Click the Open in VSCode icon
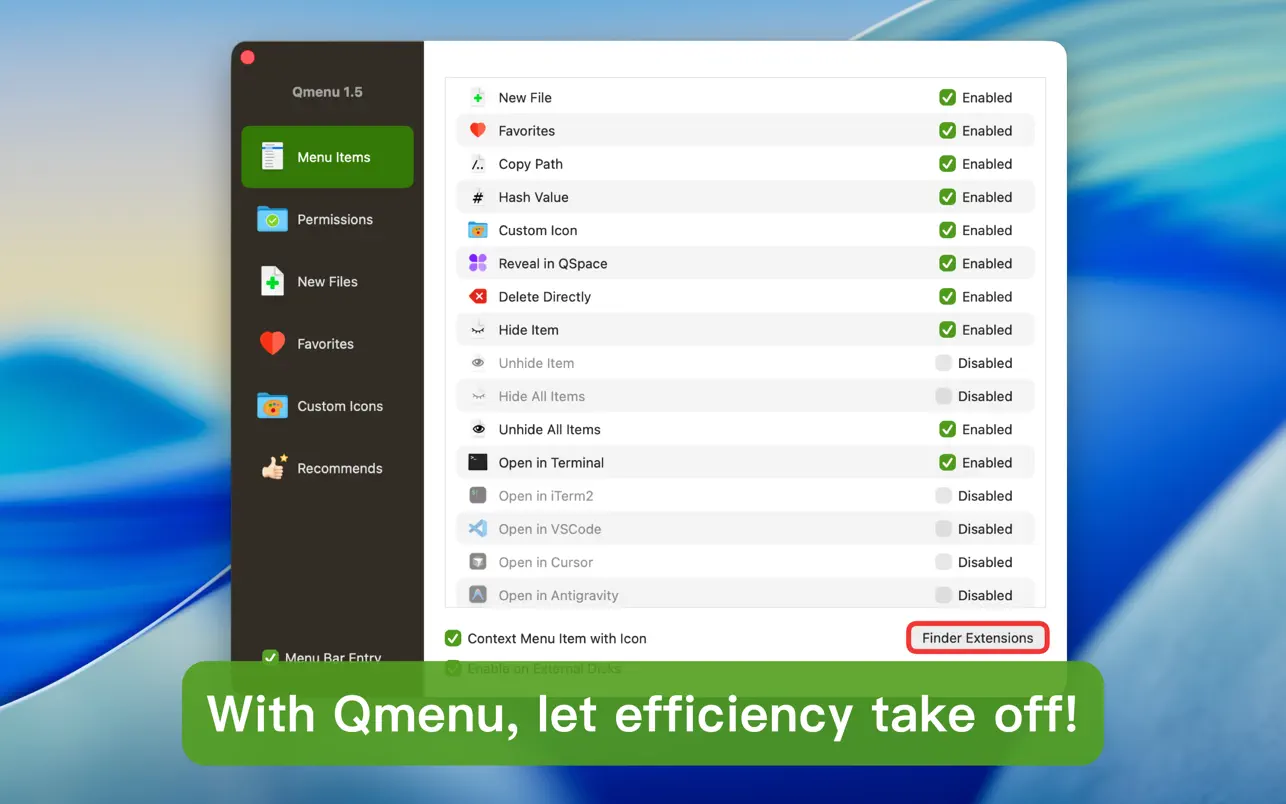 pyautogui.click(x=478, y=528)
